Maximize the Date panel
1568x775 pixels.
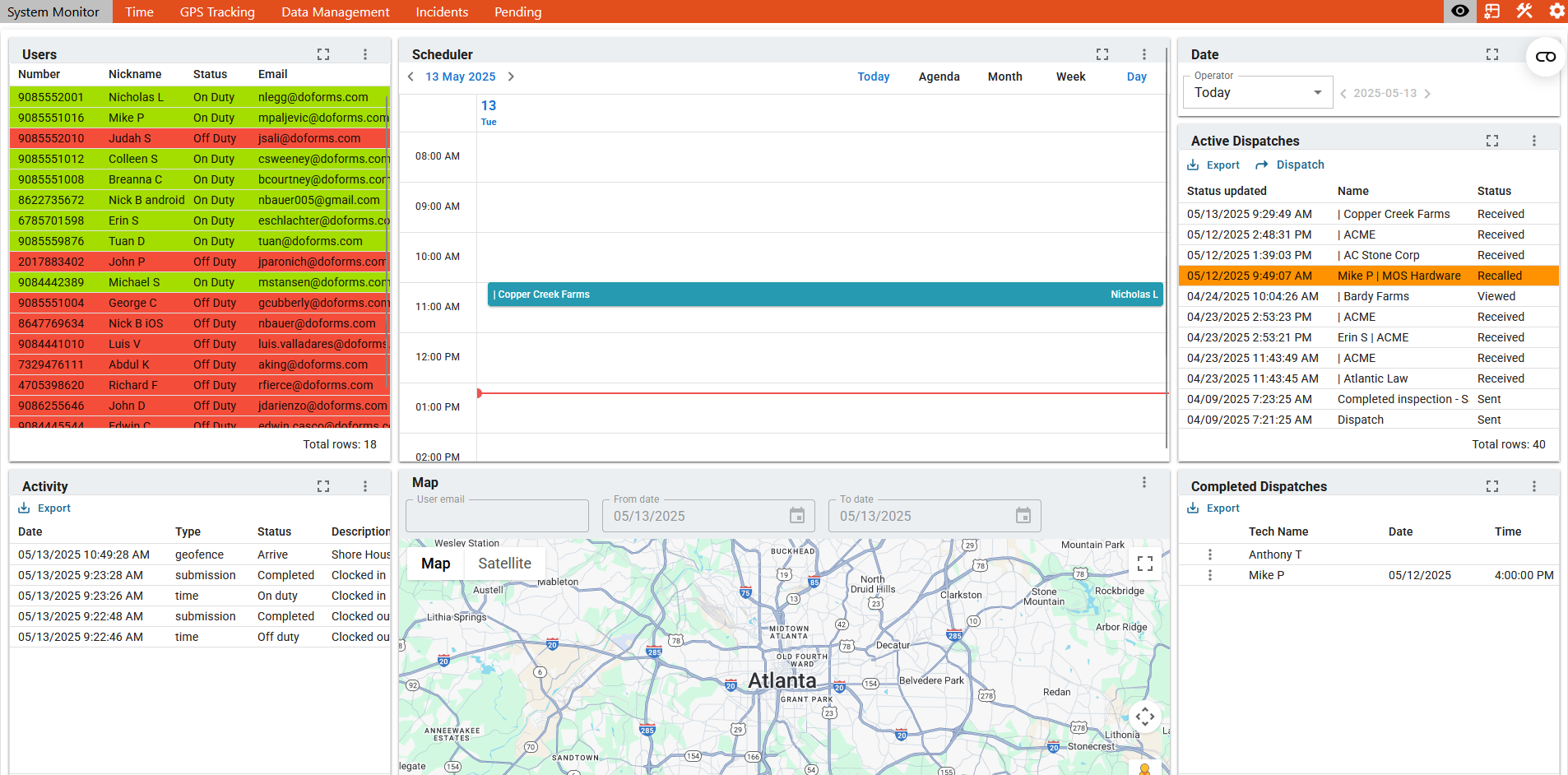(x=1492, y=54)
